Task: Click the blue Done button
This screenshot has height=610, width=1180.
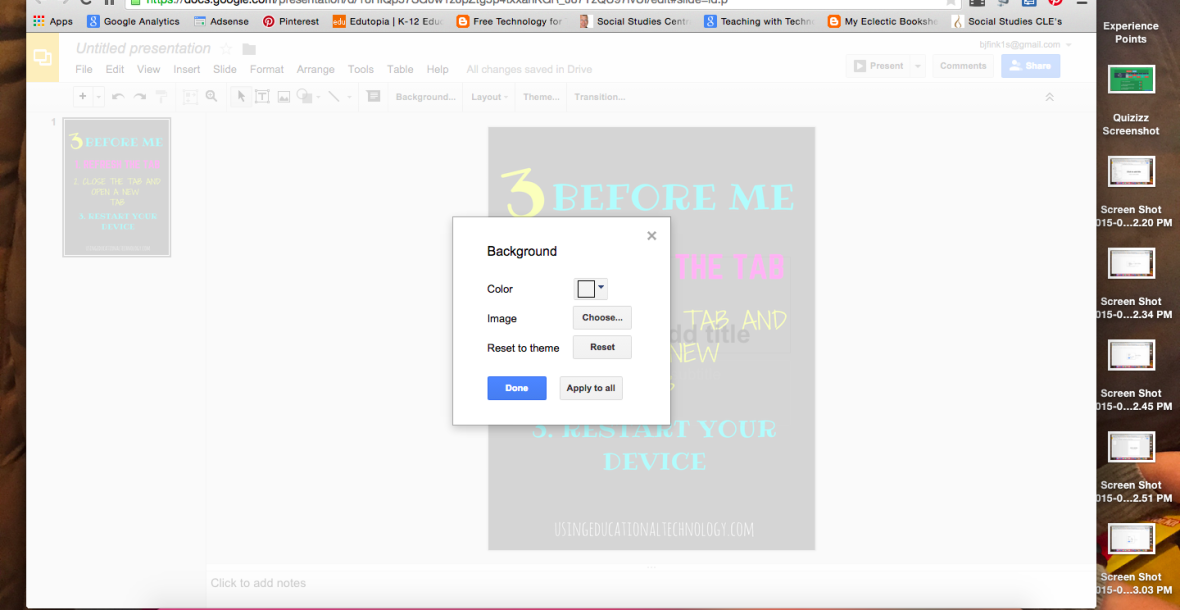Action: (x=517, y=388)
